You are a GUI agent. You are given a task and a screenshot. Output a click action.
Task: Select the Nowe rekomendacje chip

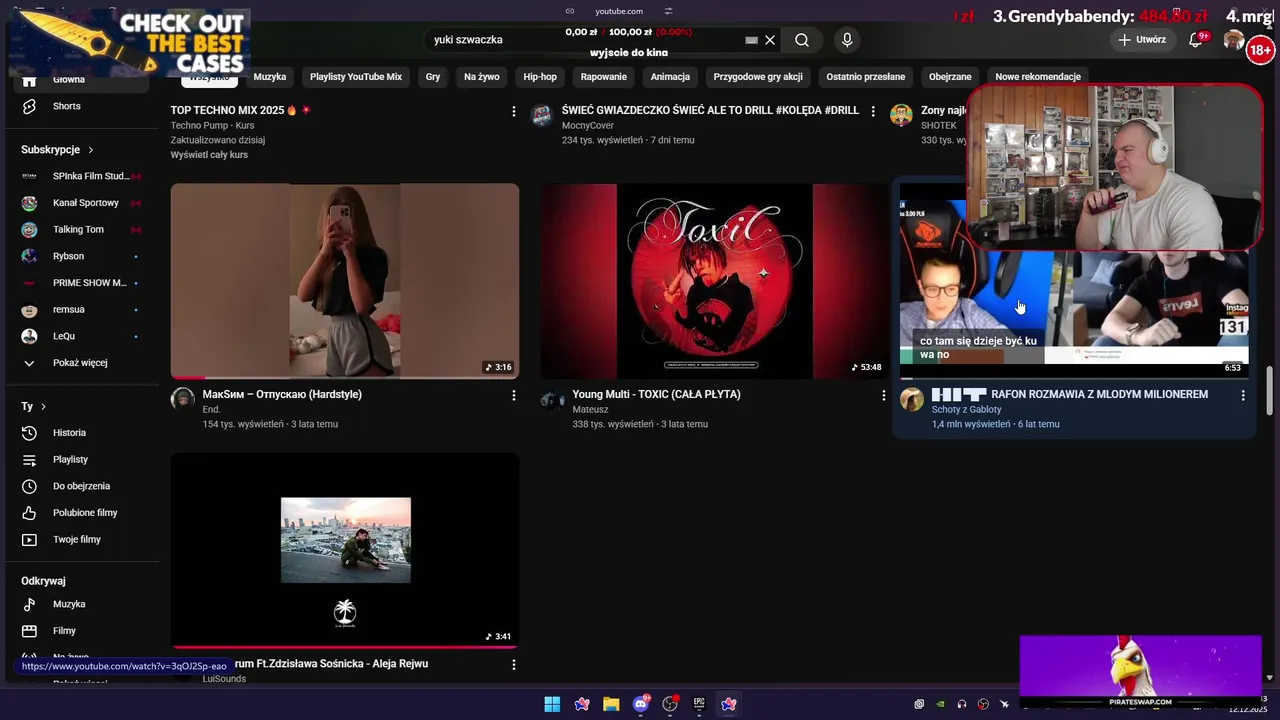click(1038, 77)
